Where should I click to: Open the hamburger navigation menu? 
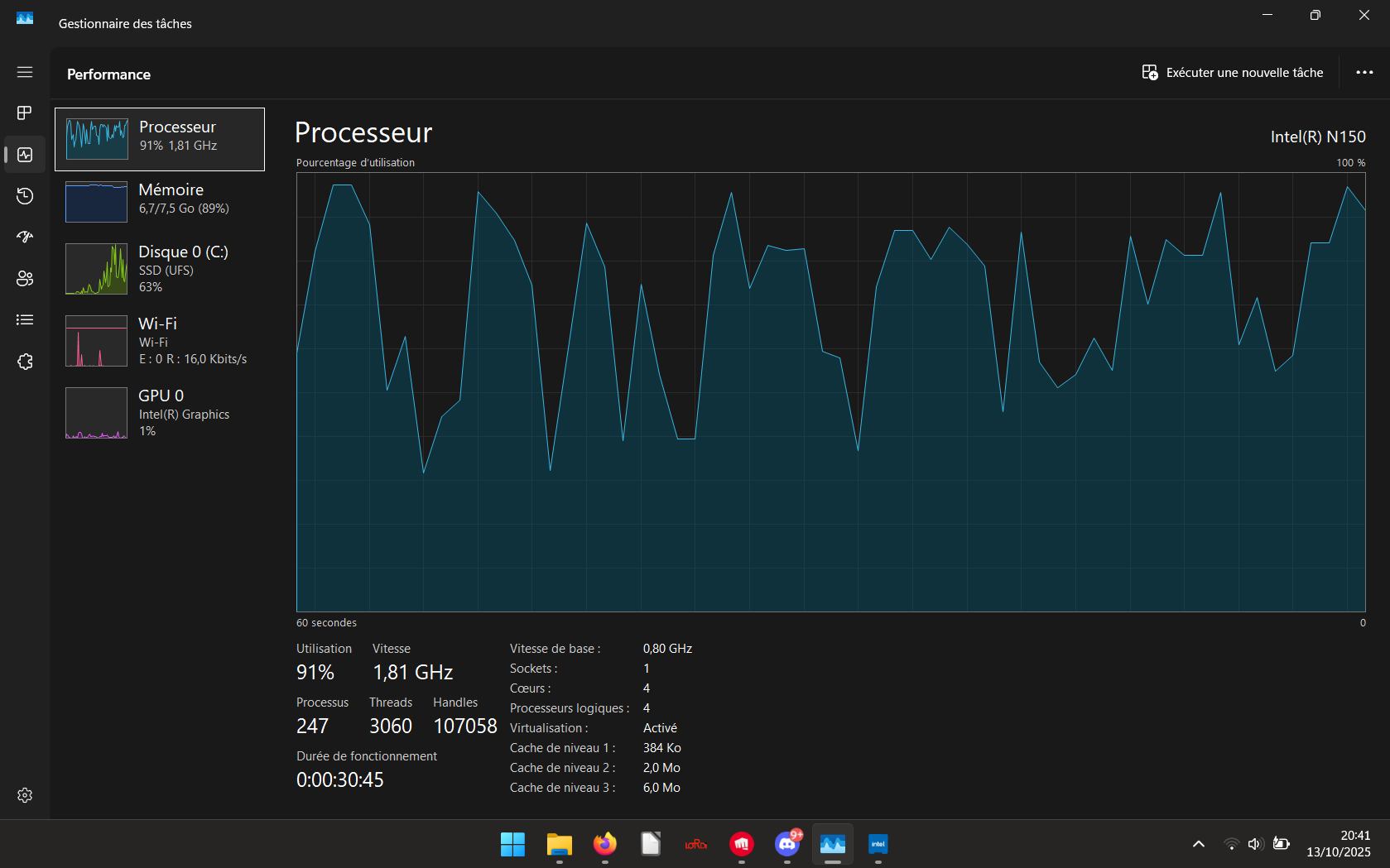pyautogui.click(x=25, y=72)
